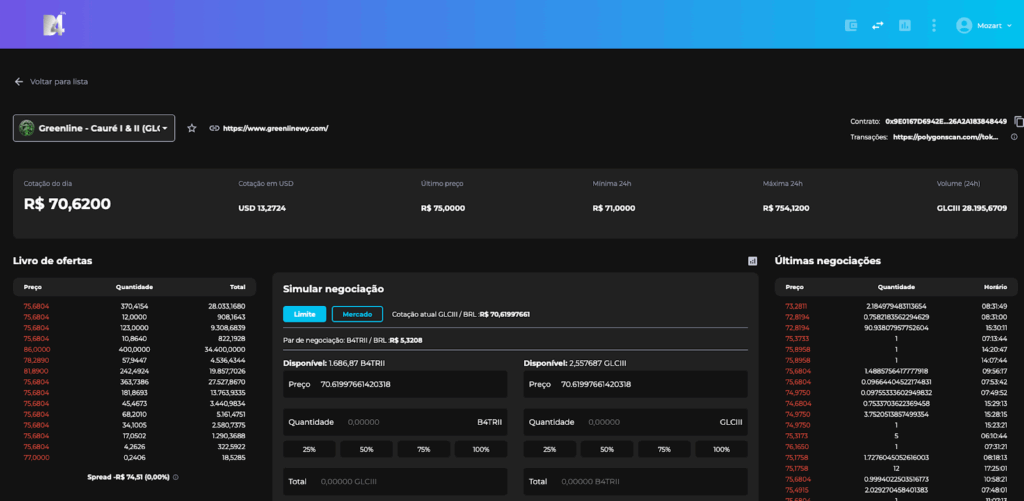Viewport: 1024px width, 501px height.
Task: Select the Limite order type
Action: tap(304, 314)
